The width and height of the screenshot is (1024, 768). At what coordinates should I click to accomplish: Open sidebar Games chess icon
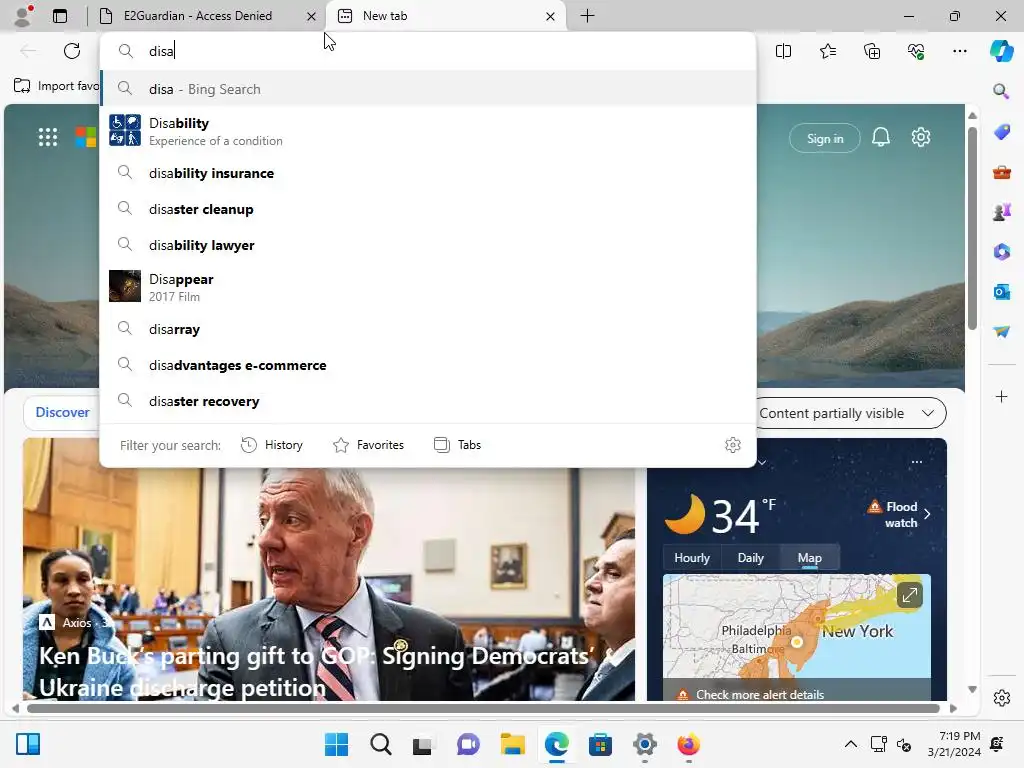pyautogui.click(x=1001, y=212)
